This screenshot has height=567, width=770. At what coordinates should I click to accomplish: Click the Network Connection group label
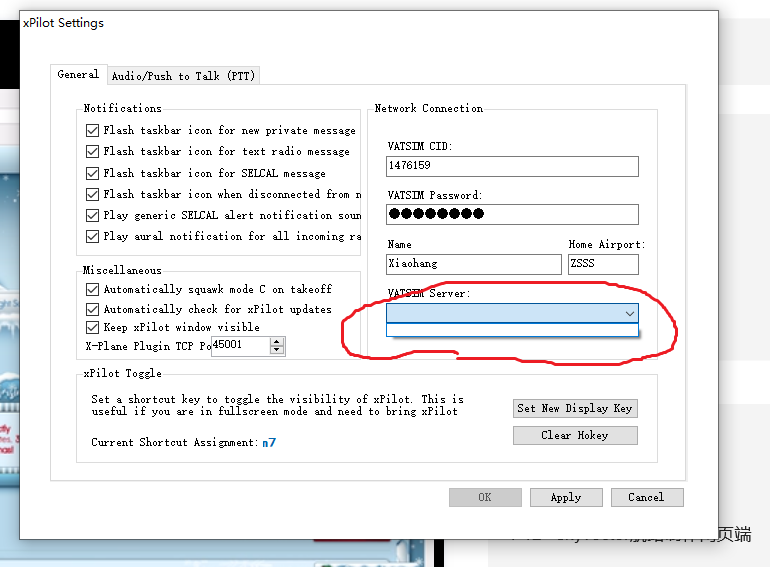coord(429,108)
